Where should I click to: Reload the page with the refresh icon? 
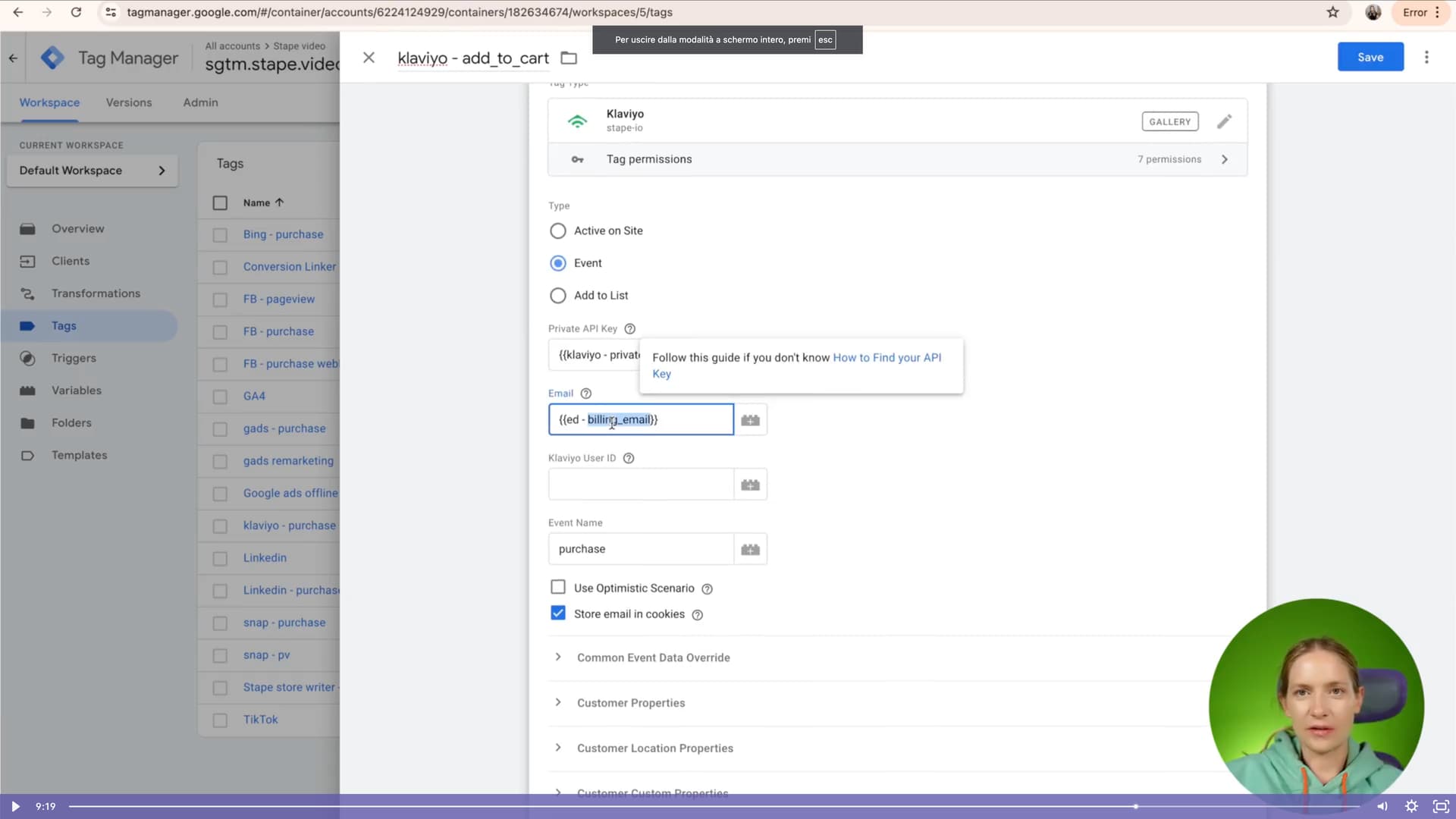[76, 12]
